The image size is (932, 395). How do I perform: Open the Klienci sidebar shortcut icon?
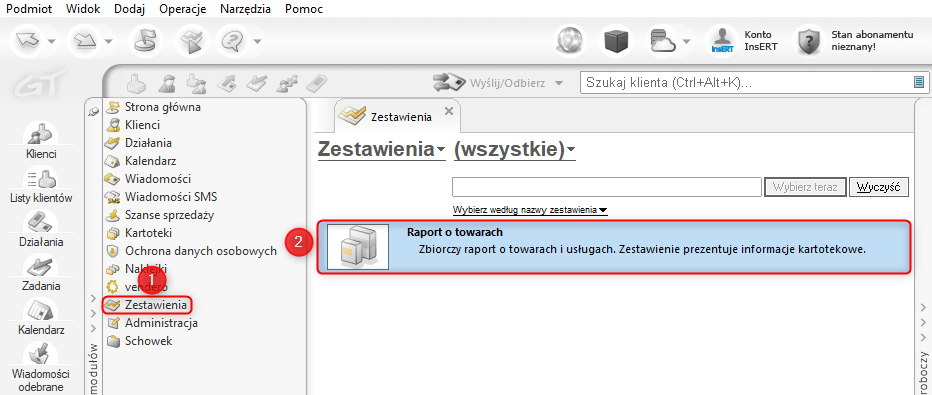41,134
